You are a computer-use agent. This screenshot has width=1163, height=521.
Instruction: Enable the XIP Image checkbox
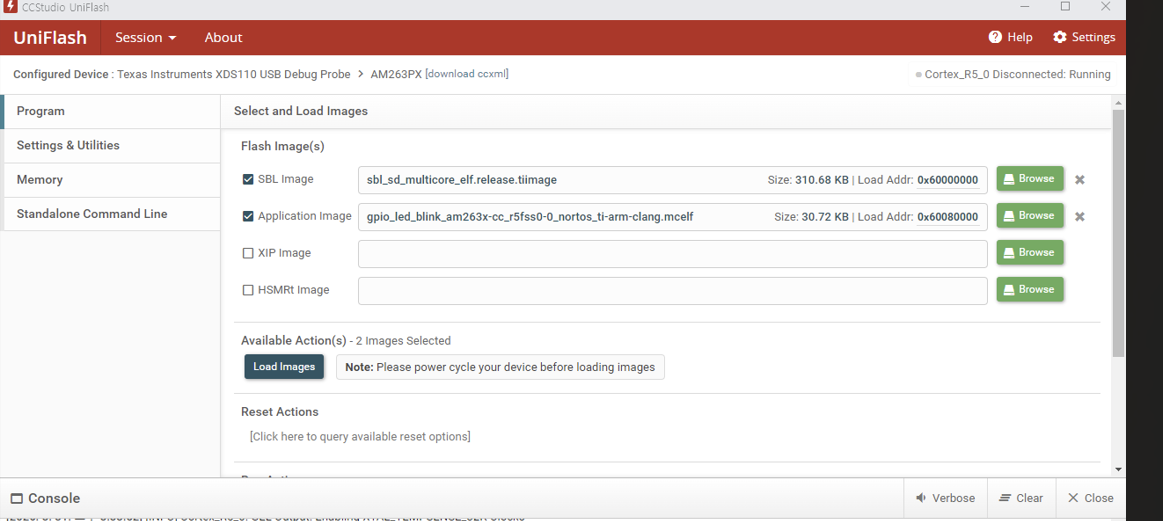[x=248, y=253]
